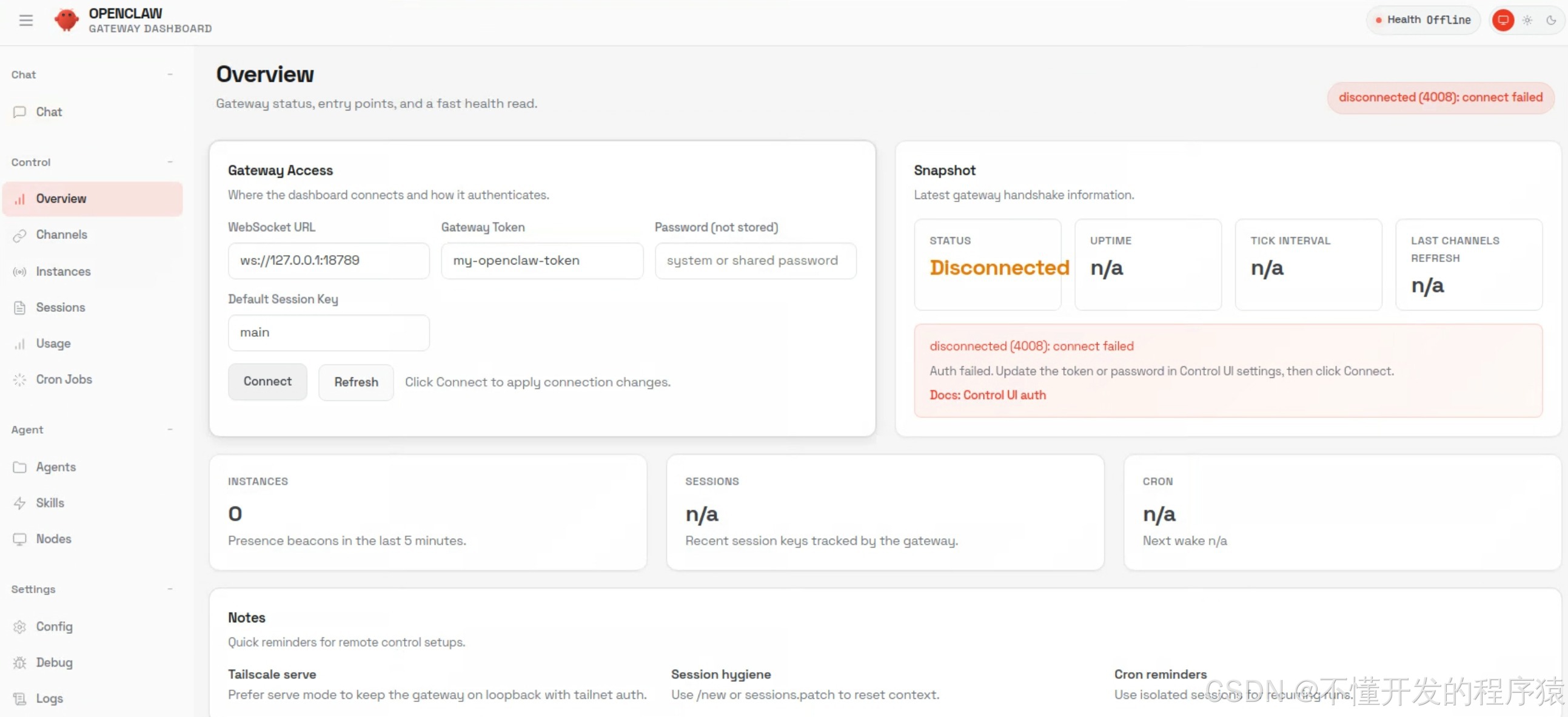Viewport: 1568px width, 717px height.
Task: Open the Docs: Control UI auth link
Action: (x=987, y=395)
